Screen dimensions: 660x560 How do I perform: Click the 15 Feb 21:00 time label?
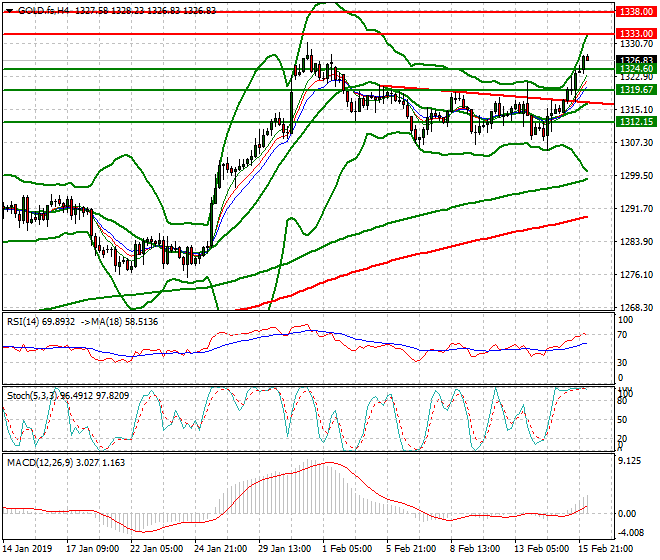(605, 549)
